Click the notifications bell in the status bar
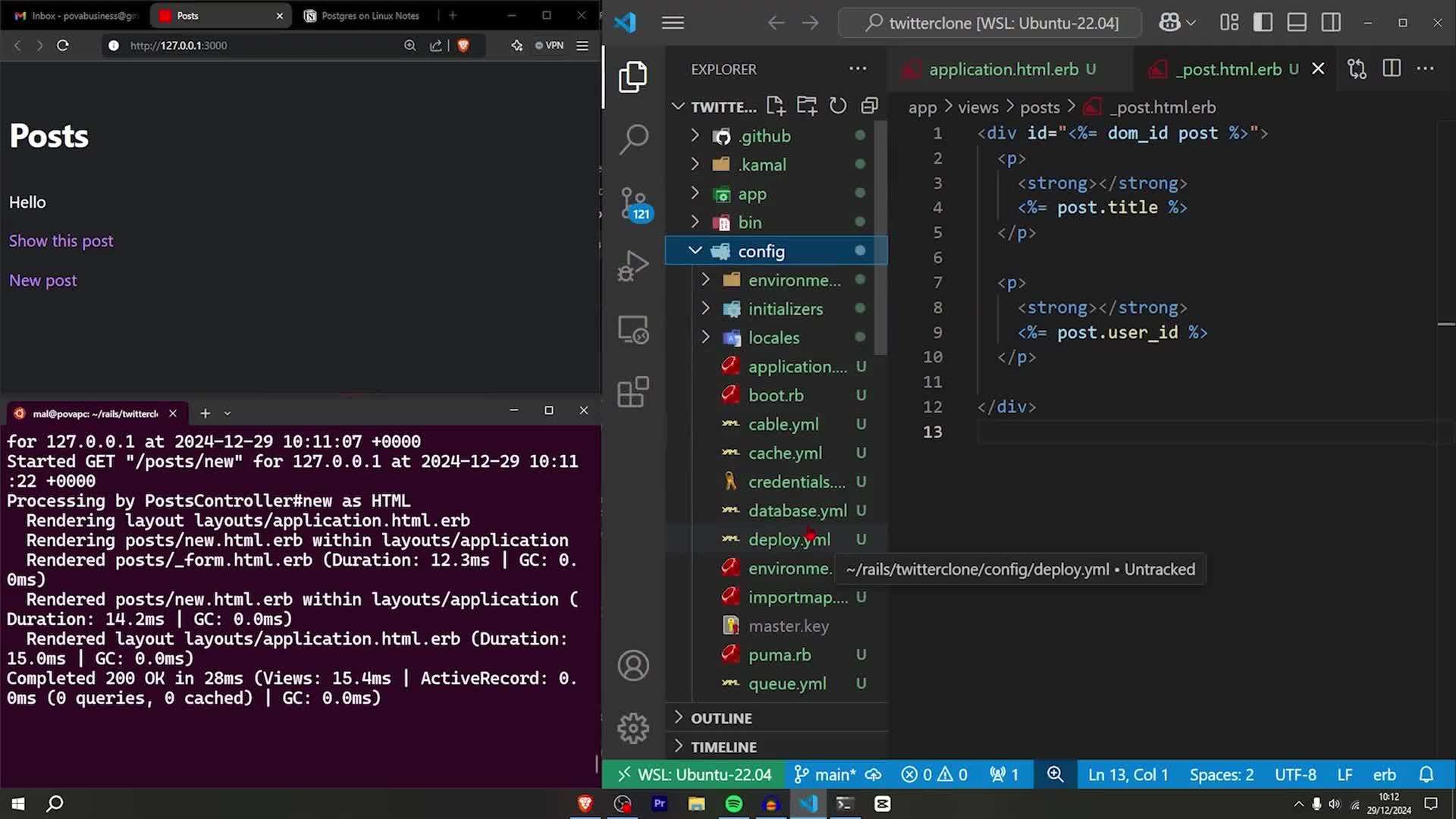Screen dimensions: 1456x819 [x=1426, y=774]
